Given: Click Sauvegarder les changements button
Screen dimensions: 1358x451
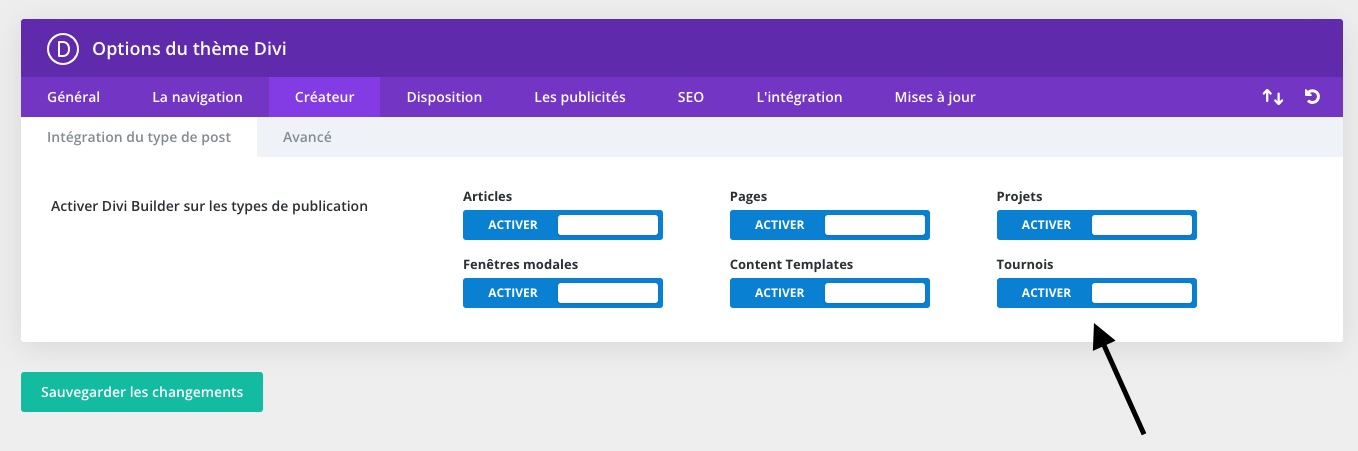Looking at the screenshot, I should point(142,392).
